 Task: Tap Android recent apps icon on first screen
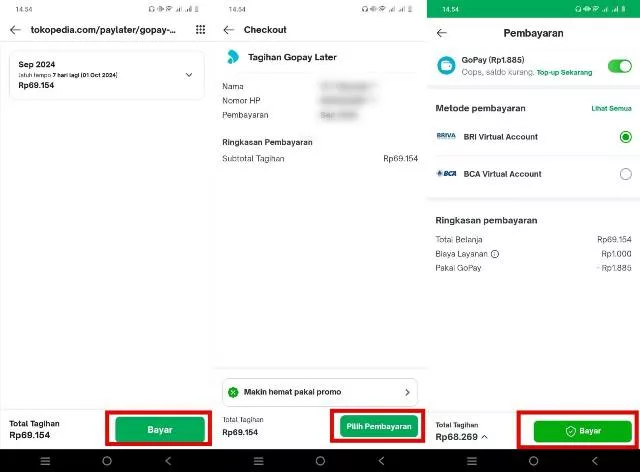(x=45, y=461)
